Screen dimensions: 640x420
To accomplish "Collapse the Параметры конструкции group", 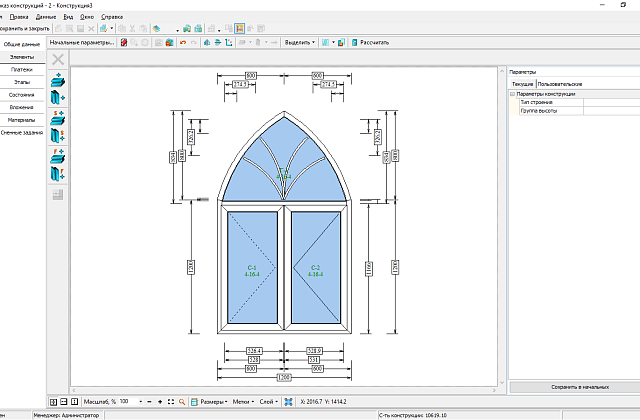I will (x=513, y=94).
